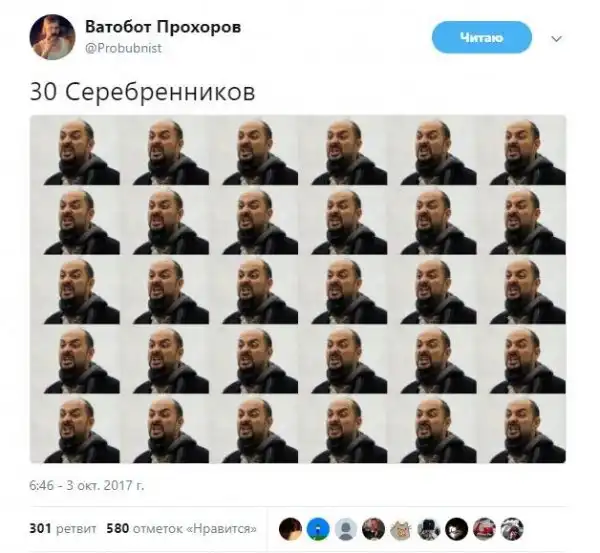Click the sixth liker avatar in the row

429,529
